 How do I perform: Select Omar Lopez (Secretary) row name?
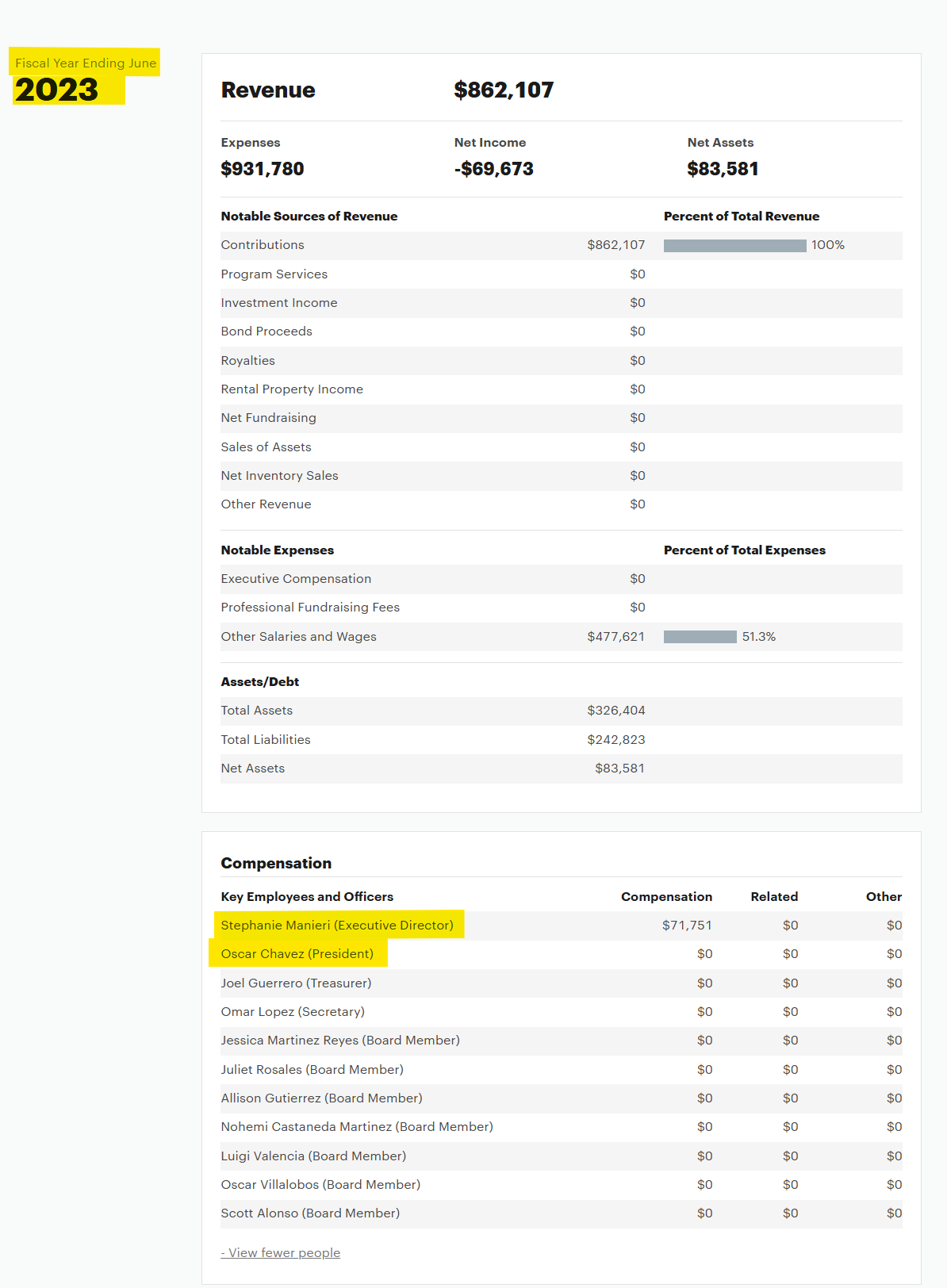tap(293, 1011)
